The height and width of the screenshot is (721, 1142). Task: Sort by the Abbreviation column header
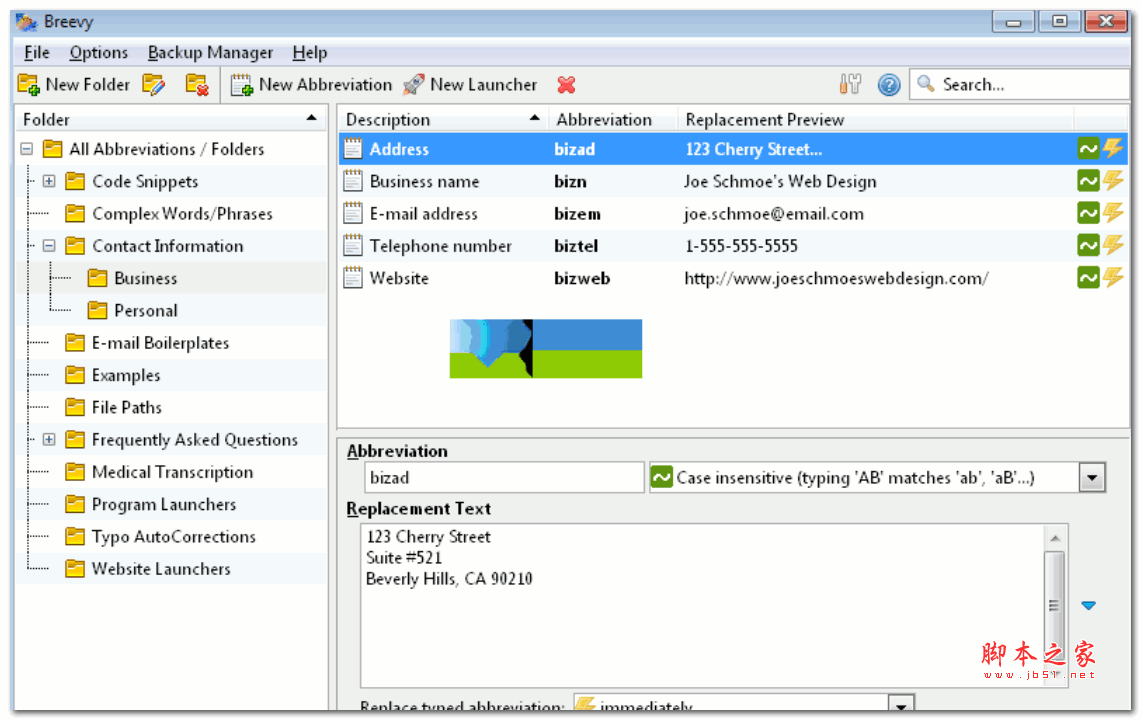pos(613,119)
